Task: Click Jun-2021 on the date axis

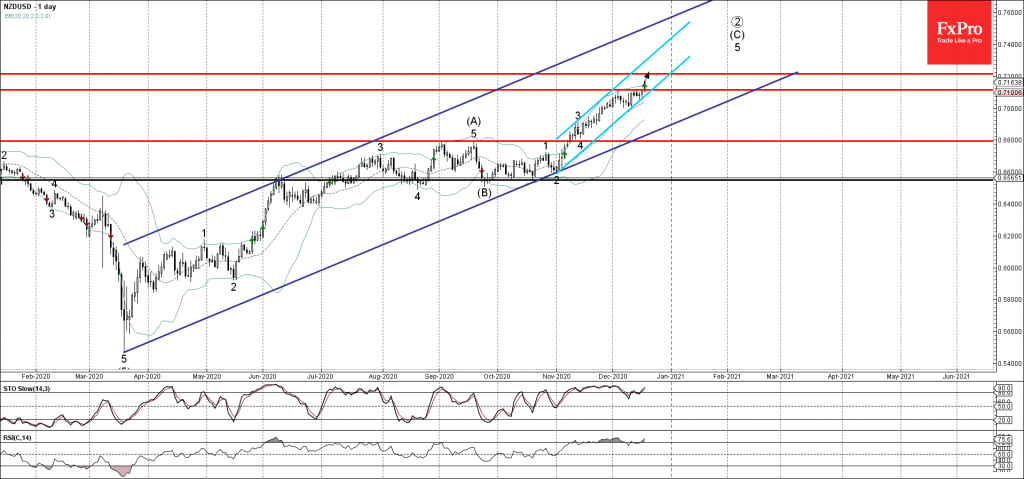Action: [957, 376]
